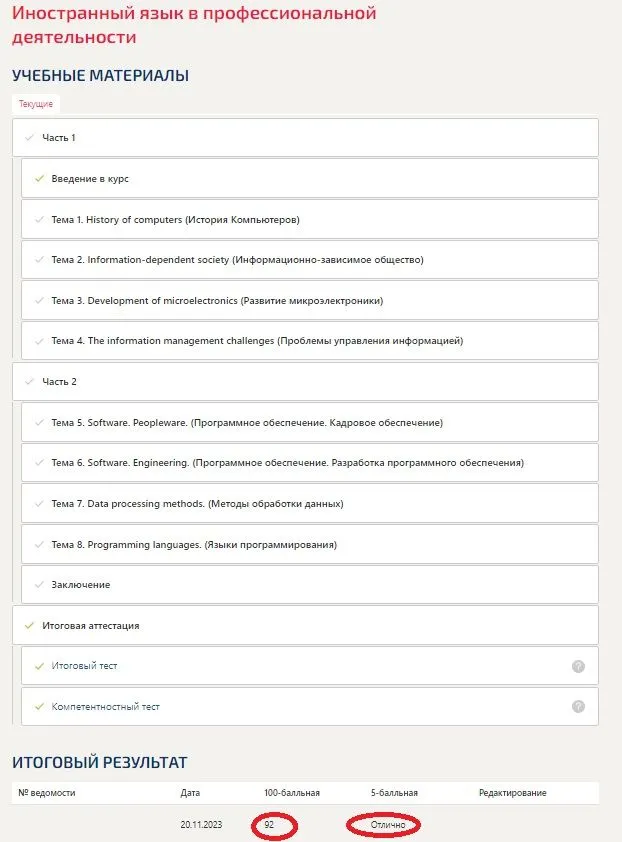Screen dimensions: 622x842
Task: Click checkmark icon beside Заключение
Action: [x=39, y=585]
